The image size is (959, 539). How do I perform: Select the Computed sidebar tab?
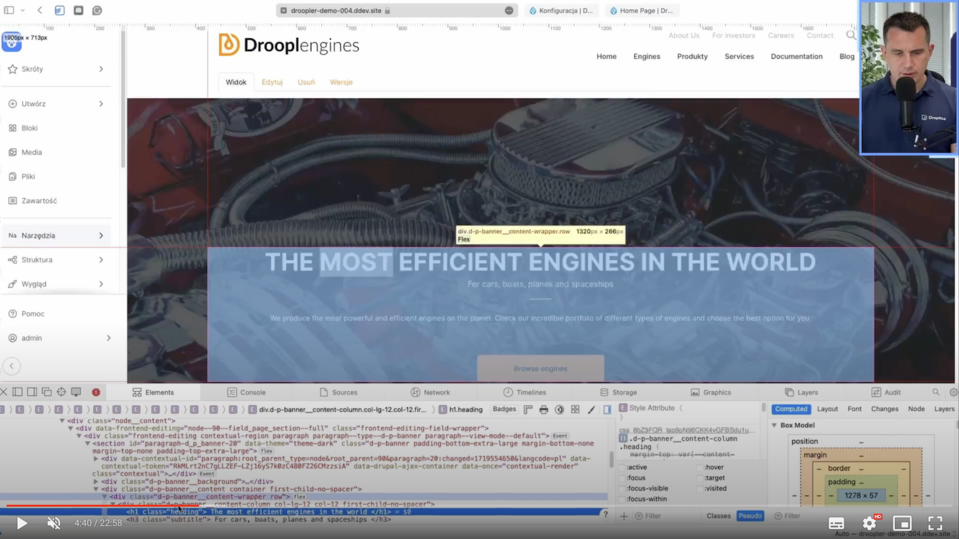[791, 409]
